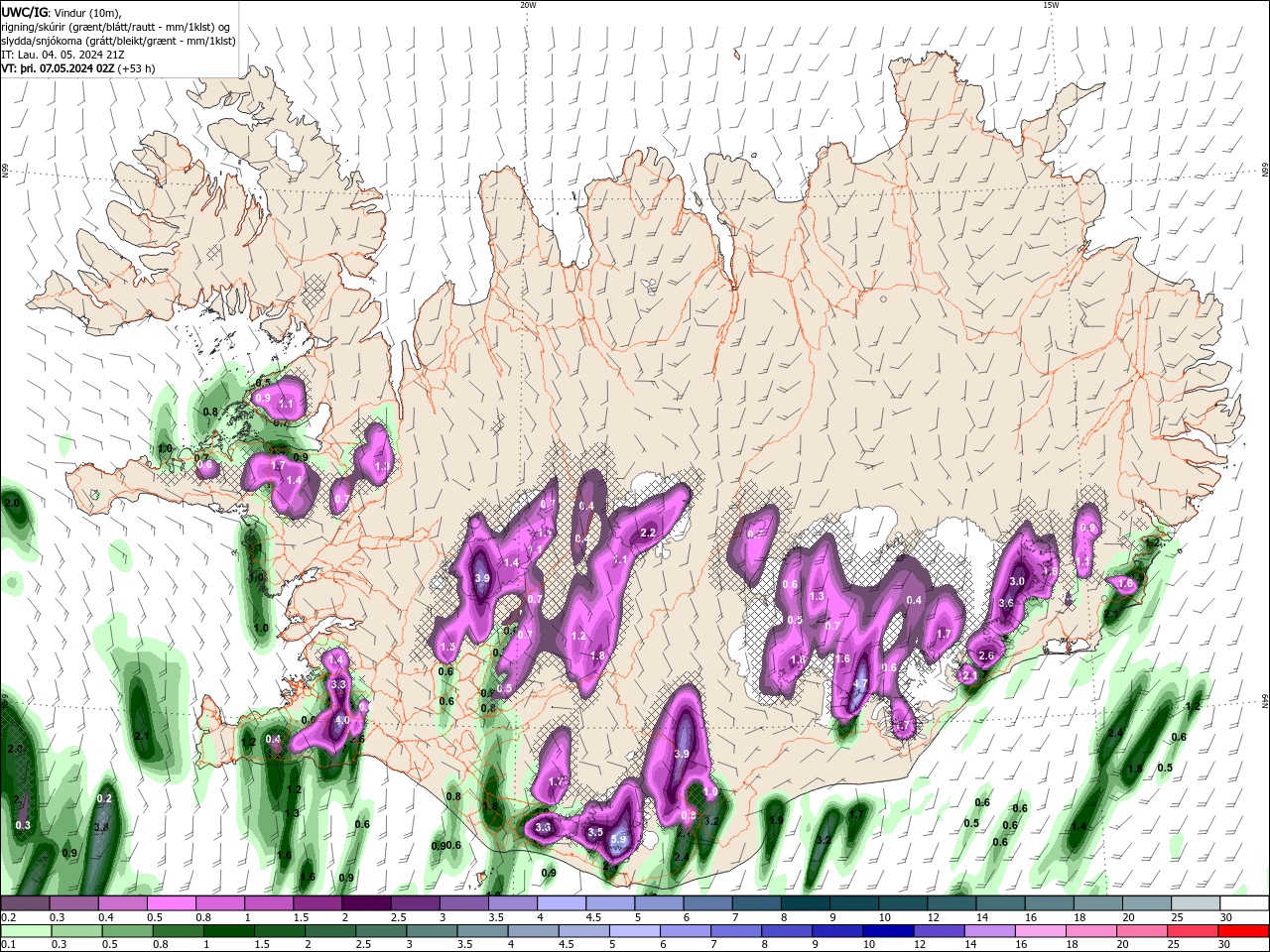The image size is (1270, 952).
Task: Click the 3.8 rain value in the southwest ocean
Action: [100, 827]
